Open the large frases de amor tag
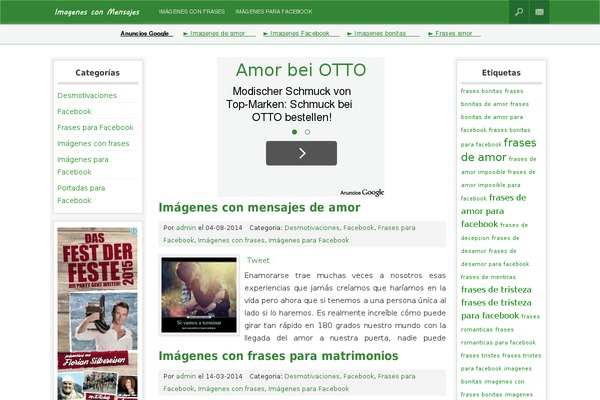 coord(499,150)
